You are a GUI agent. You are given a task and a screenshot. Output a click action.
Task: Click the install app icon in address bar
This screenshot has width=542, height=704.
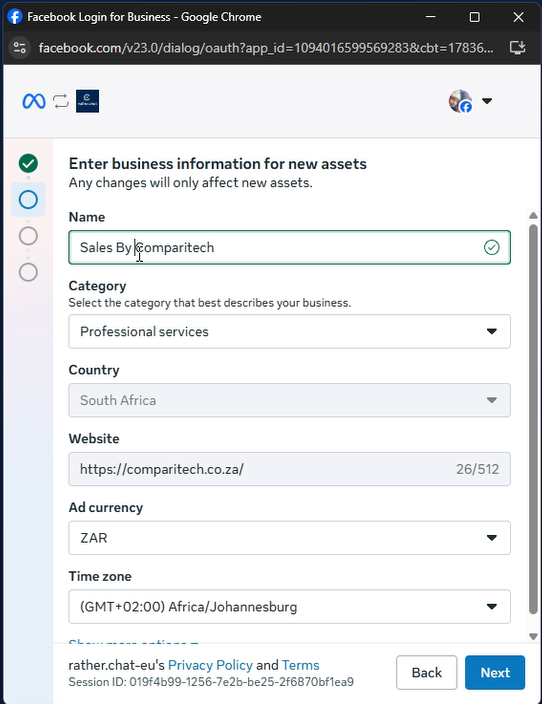pyautogui.click(x=517, y=48)
